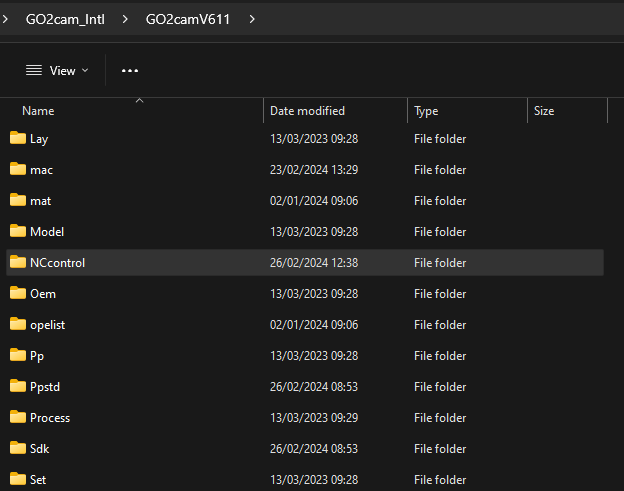Image resolution: width=624 pixels, height=491 pixels.
Task: Expand chevron before GO2cam_Intl breadcrumb
Action: (x=6, y=19)
